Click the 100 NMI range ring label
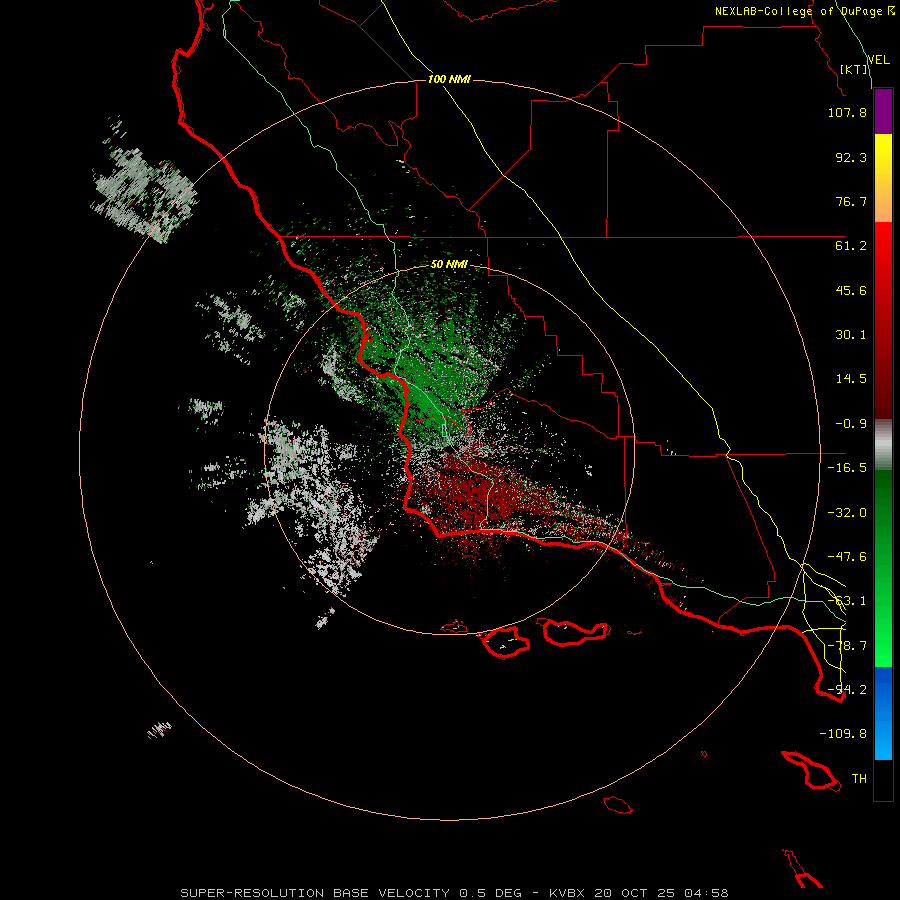 pos(449,79)
